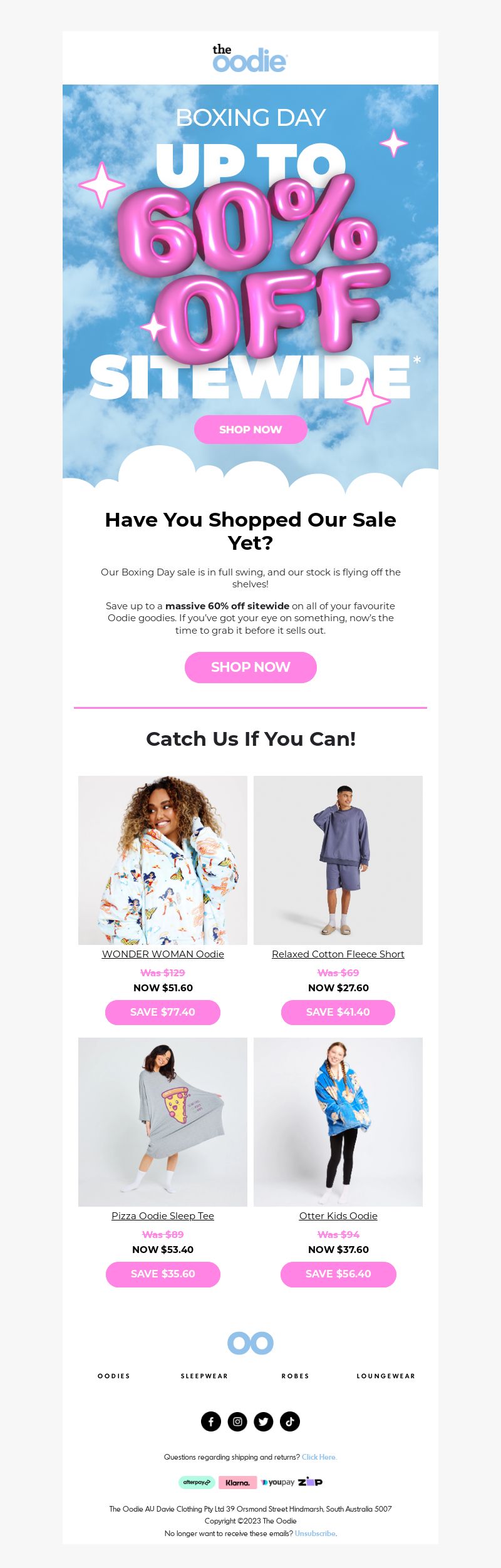Click the Unsubscribe link

click(315, 1533)
